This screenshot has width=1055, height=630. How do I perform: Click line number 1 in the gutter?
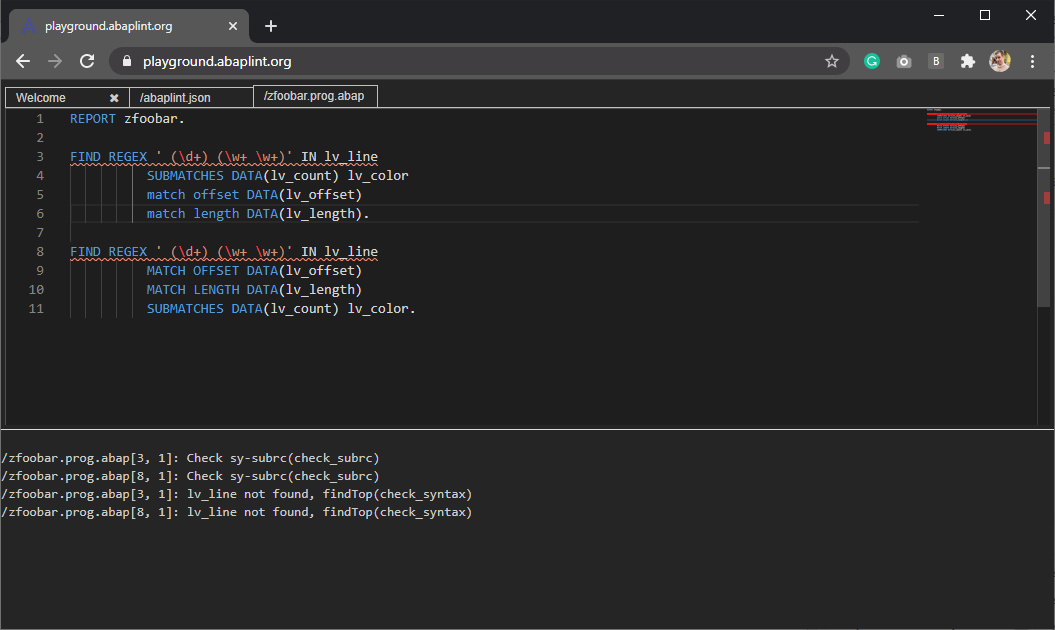(x=40, y=118)
